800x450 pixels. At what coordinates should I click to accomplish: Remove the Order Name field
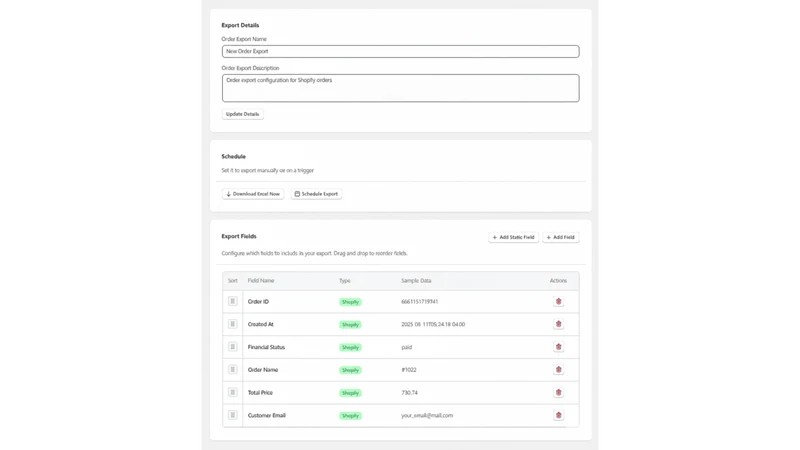(558, 369)
